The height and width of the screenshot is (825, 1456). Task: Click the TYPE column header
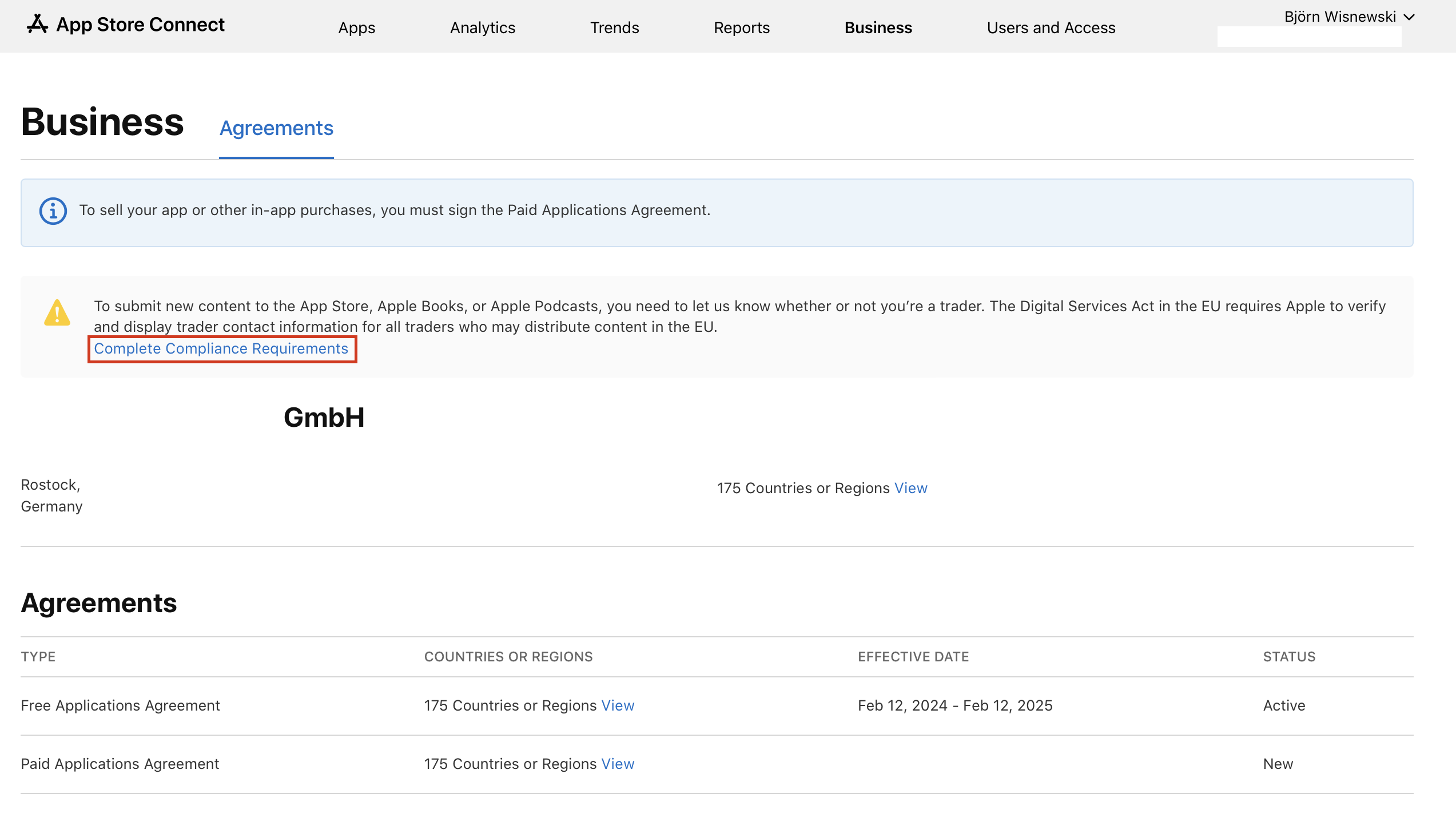coord(38,657)
